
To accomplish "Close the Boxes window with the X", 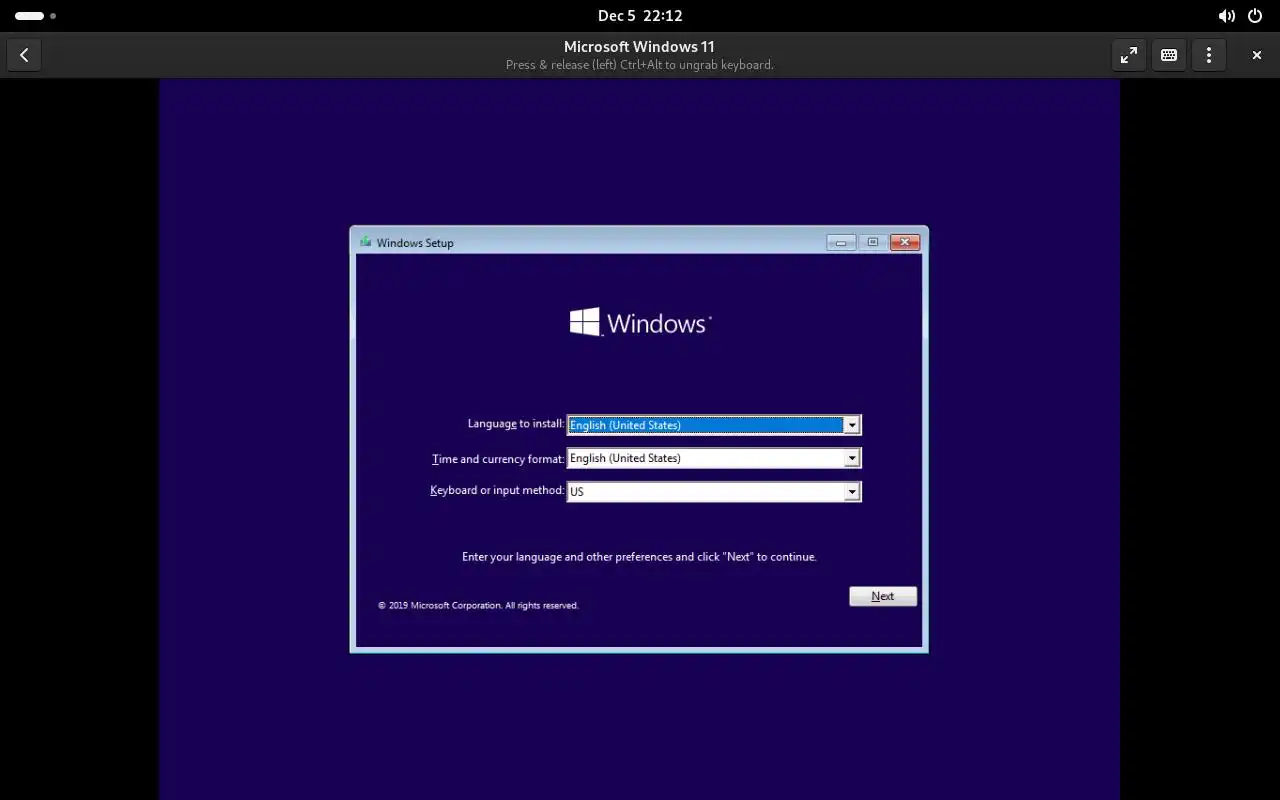I will [x=1257, y=55].
